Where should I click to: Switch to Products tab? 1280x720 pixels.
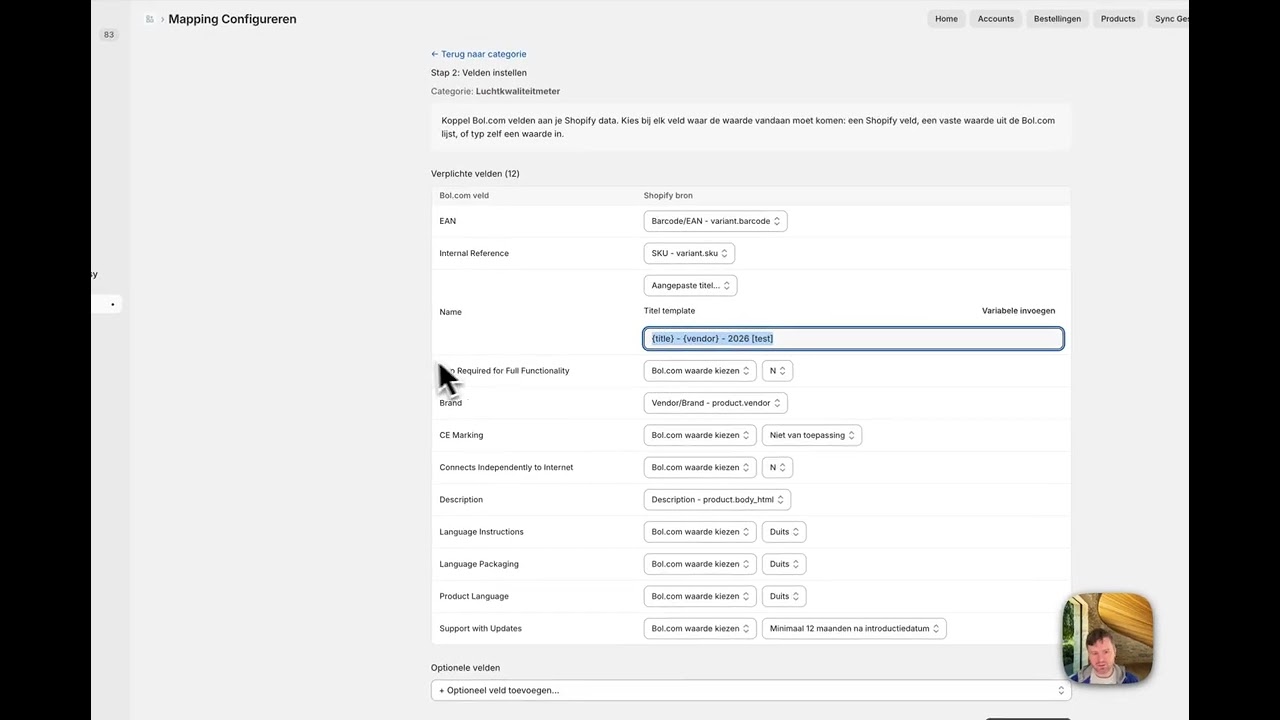pos(1118,19)
